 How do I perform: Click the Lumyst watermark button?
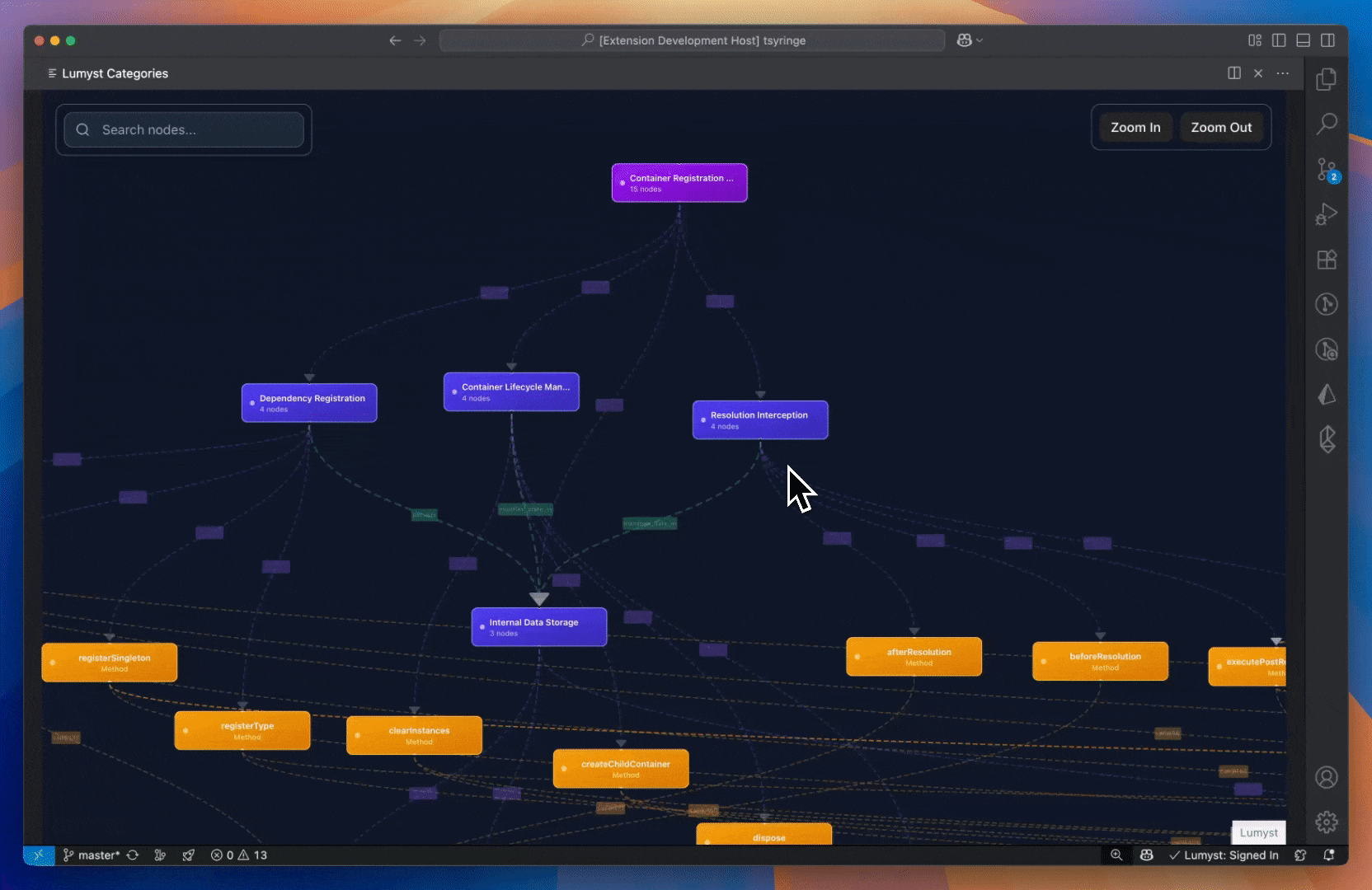(1258, 832)
